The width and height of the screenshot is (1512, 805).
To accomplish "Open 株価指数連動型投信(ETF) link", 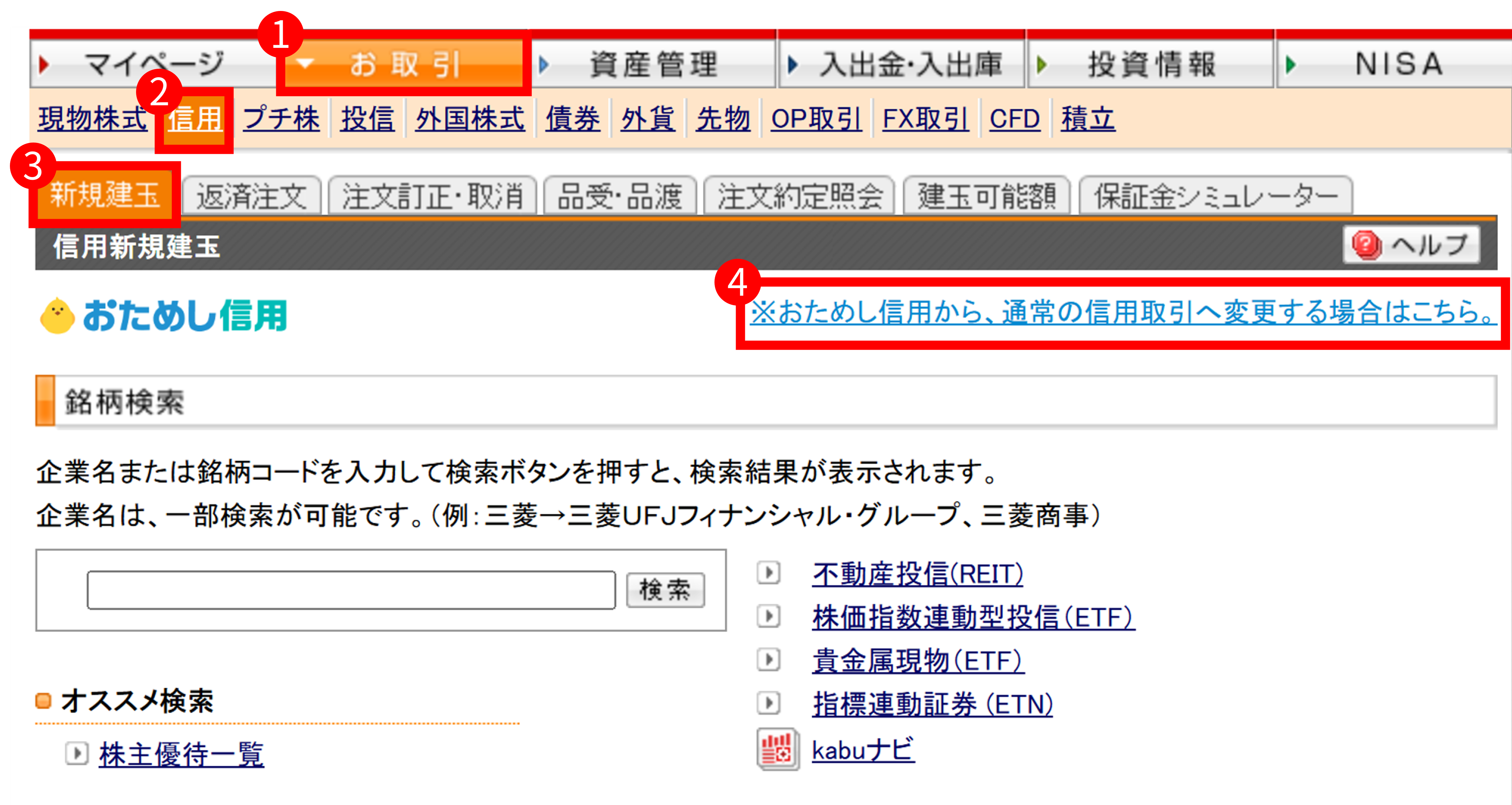I will pyautogui.click(x=974, y=617).
